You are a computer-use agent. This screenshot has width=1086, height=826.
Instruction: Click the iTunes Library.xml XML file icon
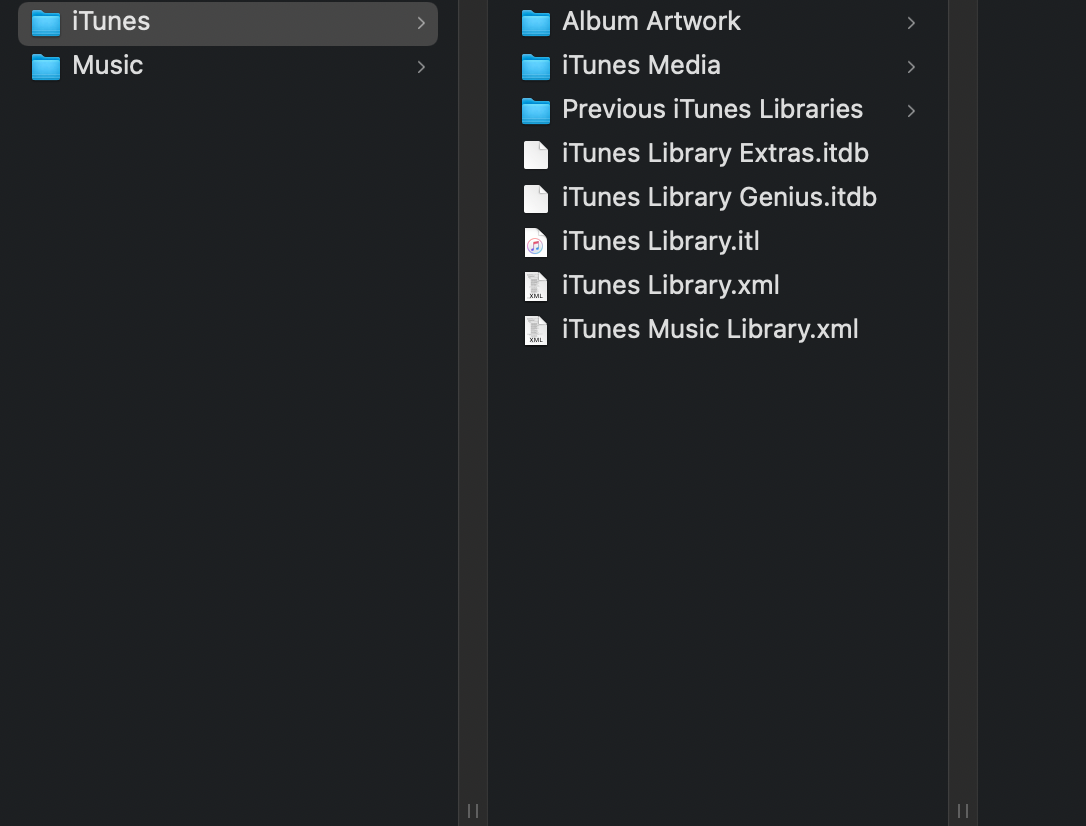click(x=535, y=287)
